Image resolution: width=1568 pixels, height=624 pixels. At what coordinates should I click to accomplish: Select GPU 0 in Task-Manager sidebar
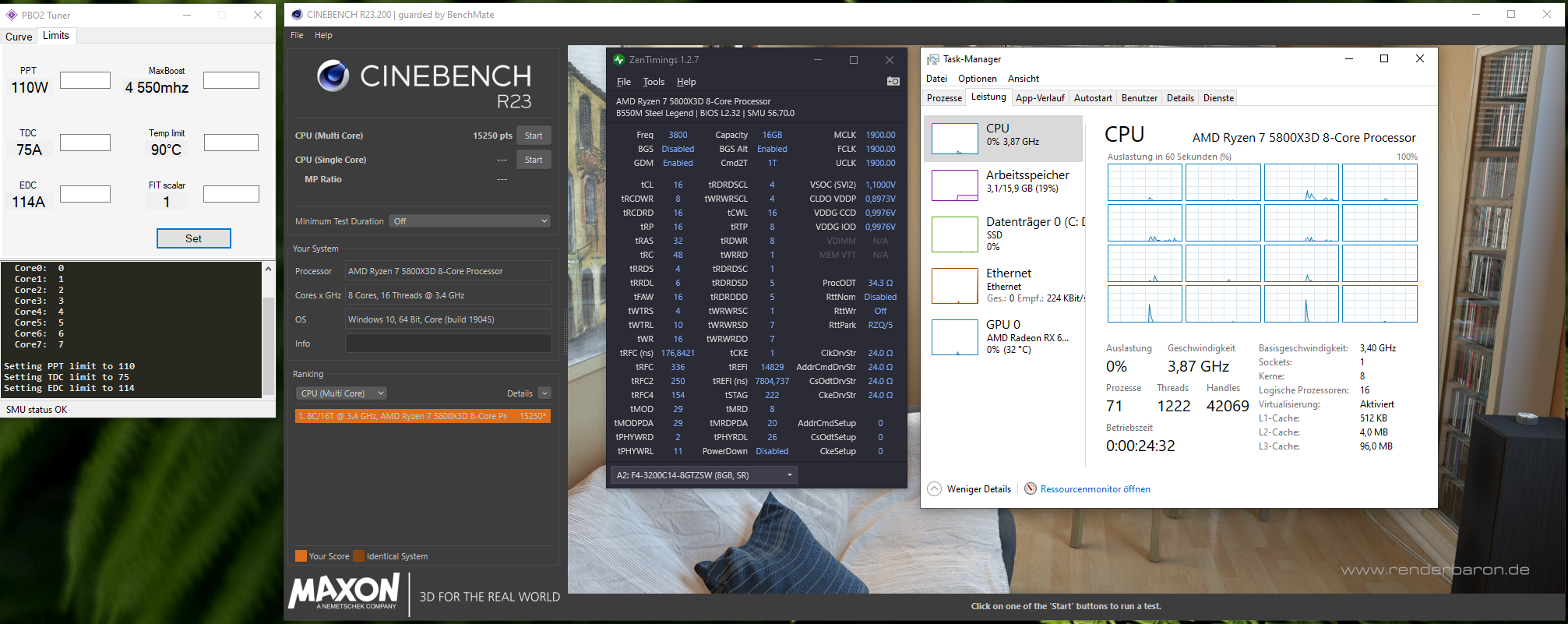click(x=1005, y=337)
